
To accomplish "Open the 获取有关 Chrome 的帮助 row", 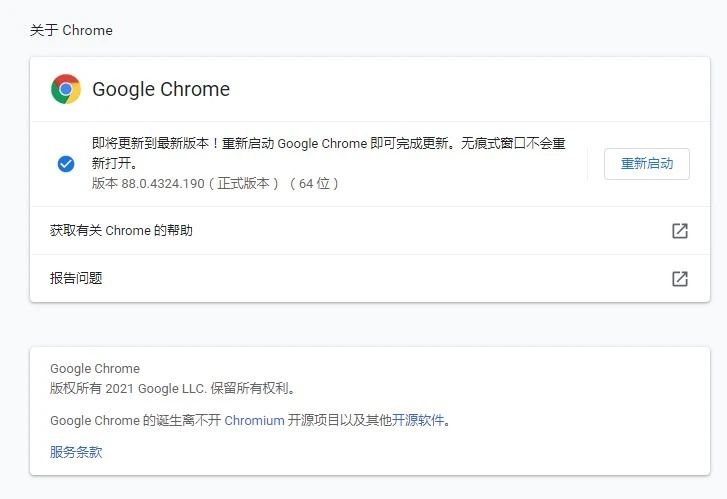I will pyautogui.click(x=370, y=230).
